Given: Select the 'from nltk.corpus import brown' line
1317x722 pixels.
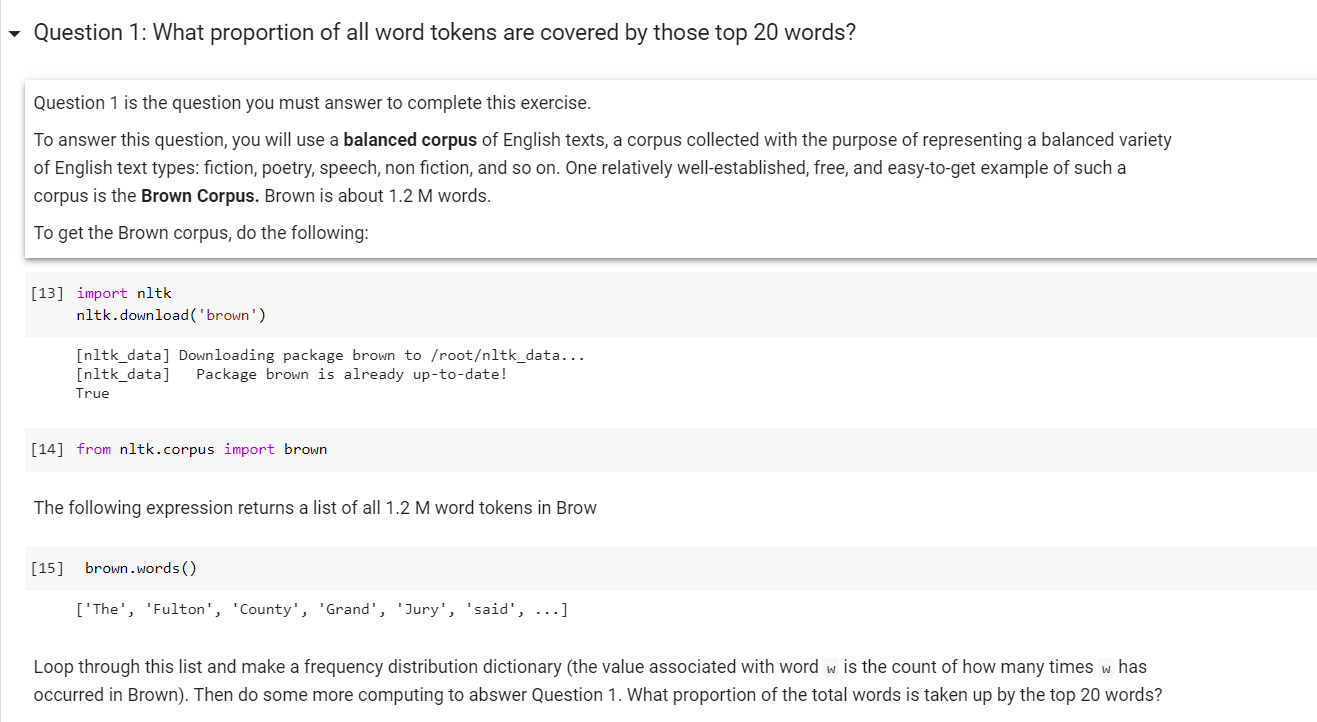Looking at the screenshot, I should [x=200, y=448].
